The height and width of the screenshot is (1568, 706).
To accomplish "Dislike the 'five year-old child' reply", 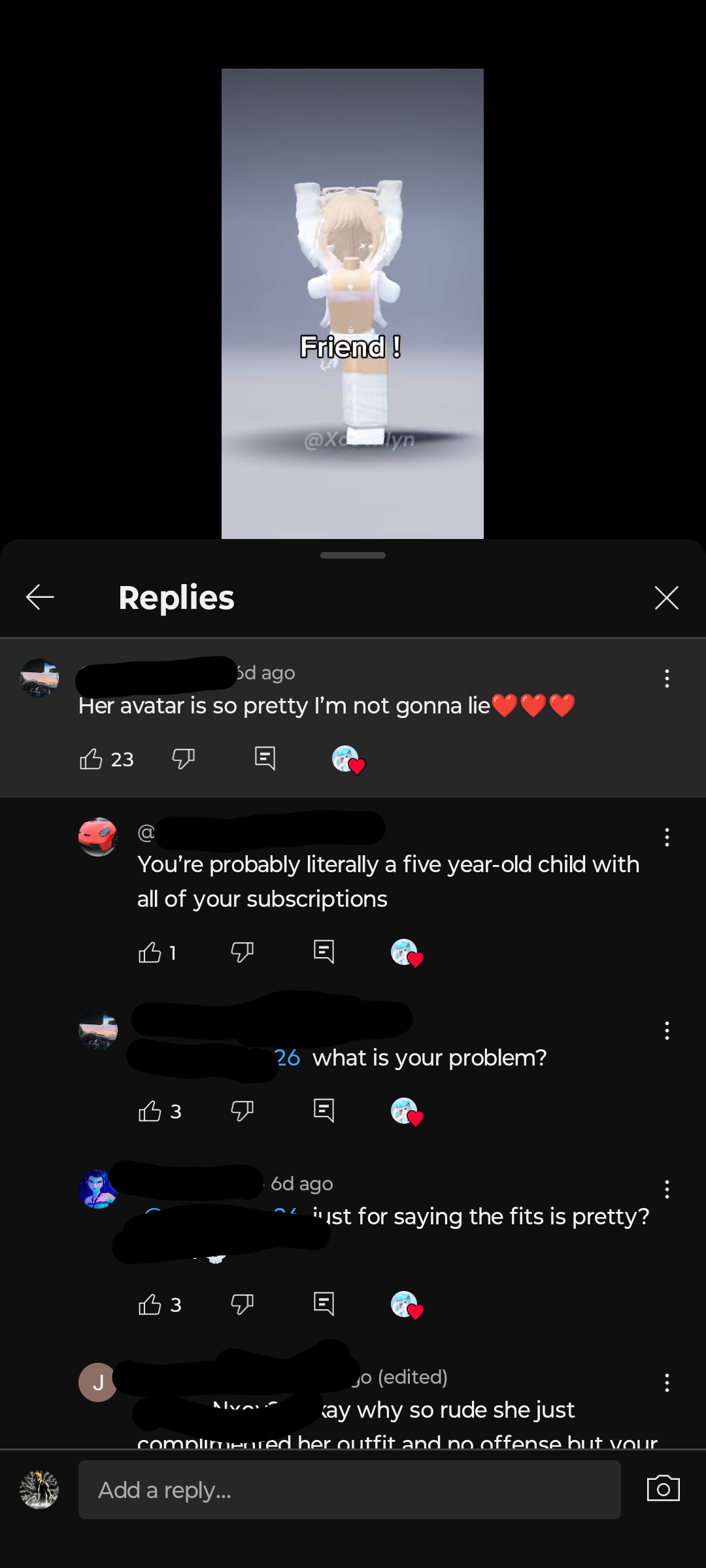I will click(x=243, y=953).
